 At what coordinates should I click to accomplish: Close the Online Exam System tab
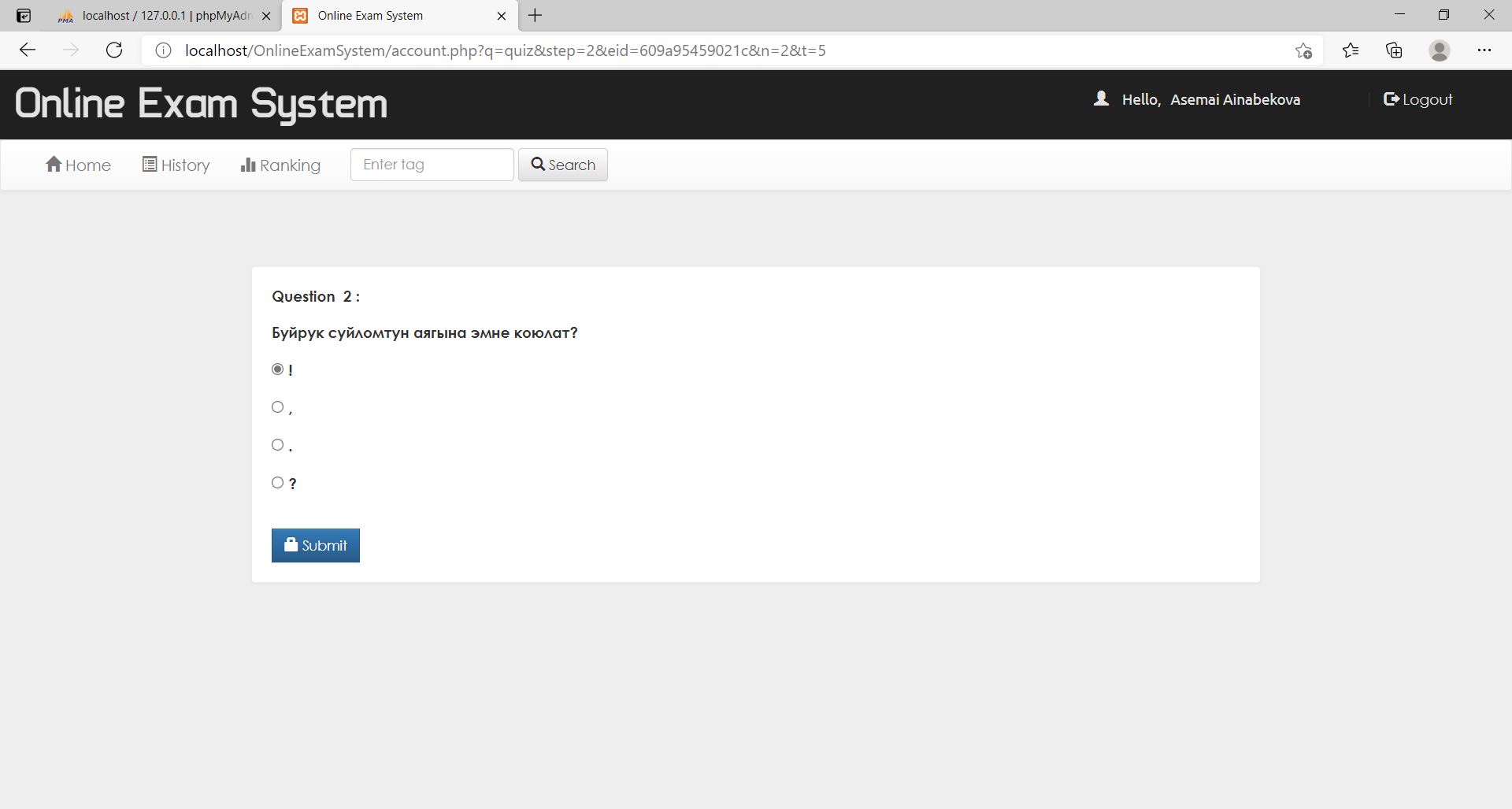502,16
